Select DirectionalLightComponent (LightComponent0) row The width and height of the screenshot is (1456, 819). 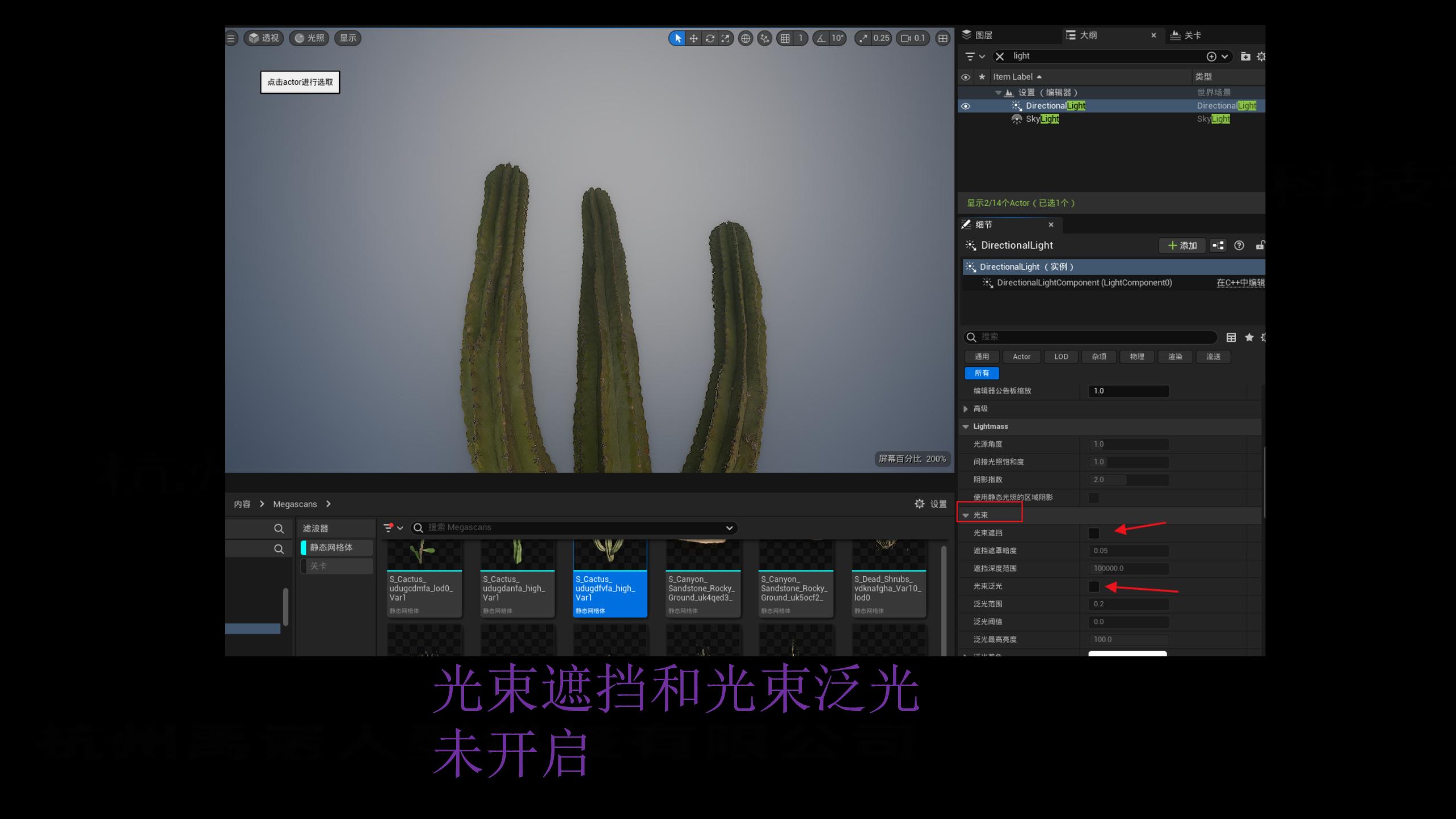(1084, 283)
